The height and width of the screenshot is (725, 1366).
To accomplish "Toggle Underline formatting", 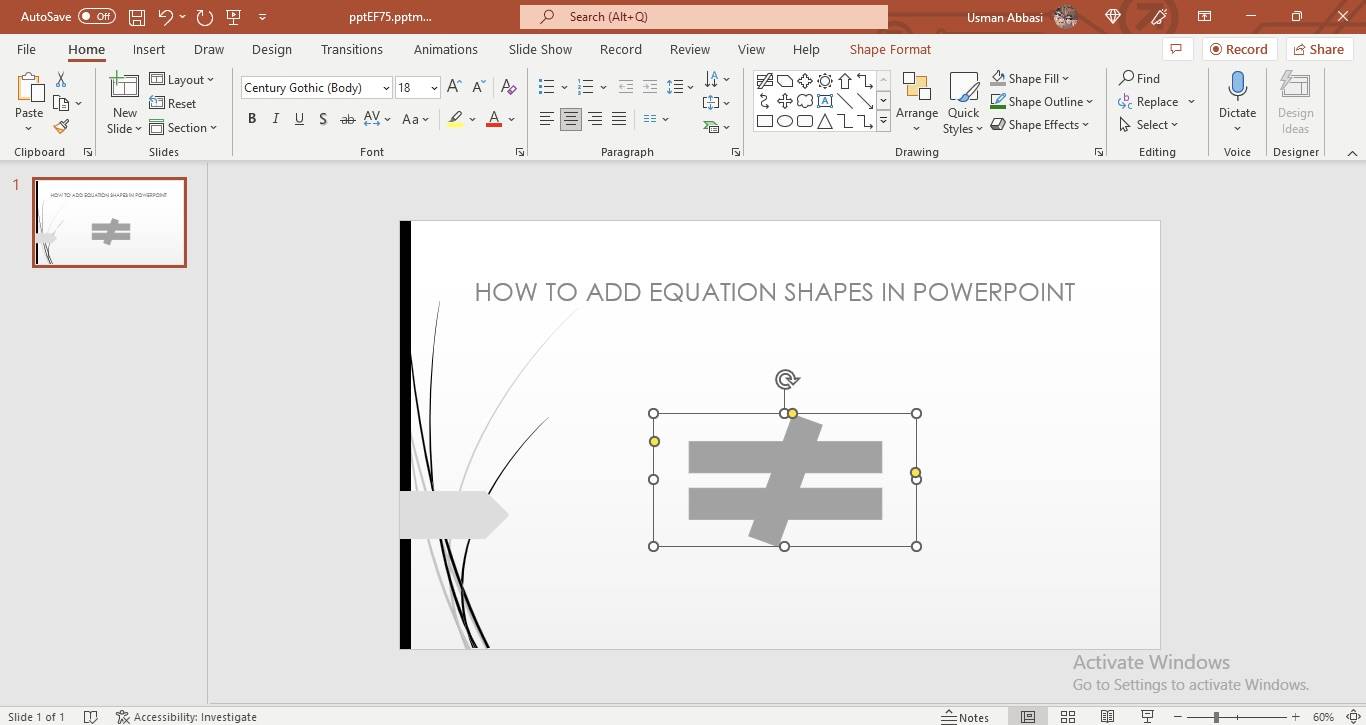I will point(299,119).
